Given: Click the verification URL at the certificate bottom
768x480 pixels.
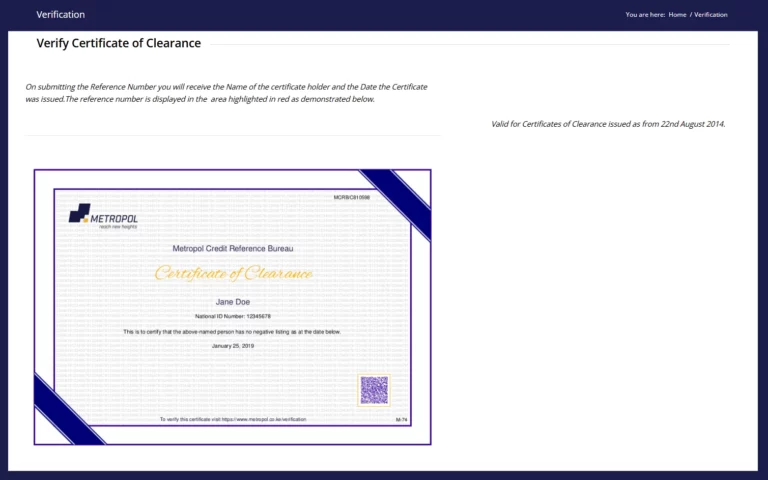Looking at the screenshot, I should 232,419.
